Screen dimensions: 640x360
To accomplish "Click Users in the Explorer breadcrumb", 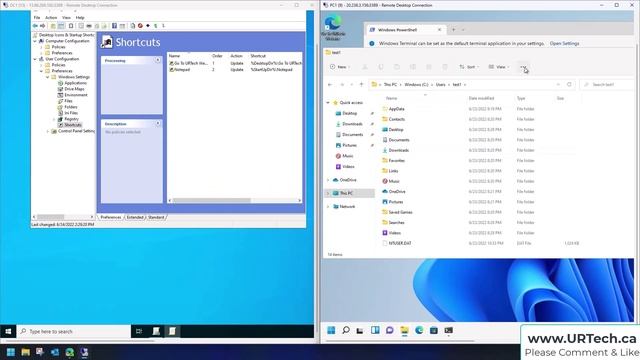I will [440, 84].
